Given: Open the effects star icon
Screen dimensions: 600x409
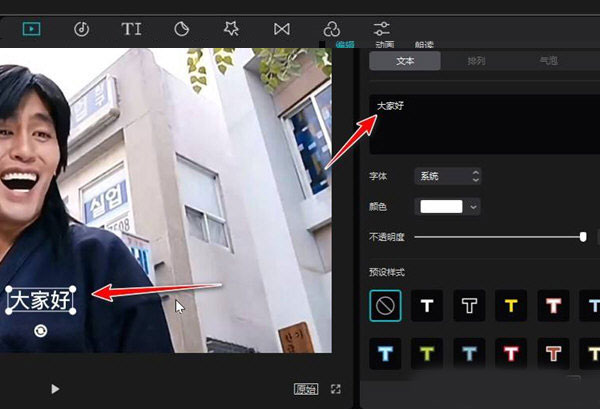Looking at the screenshot, I should point(231,29).
